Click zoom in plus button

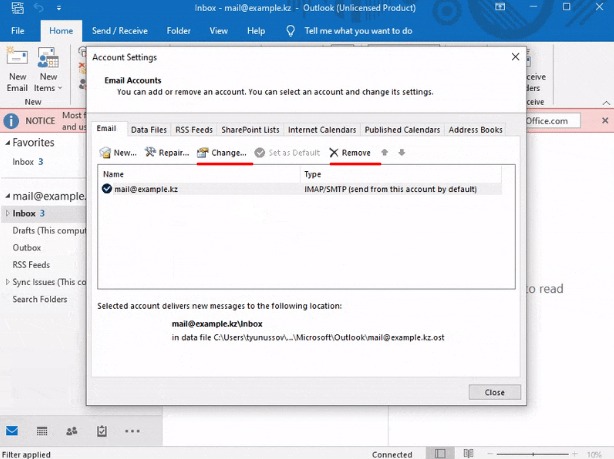574,454
